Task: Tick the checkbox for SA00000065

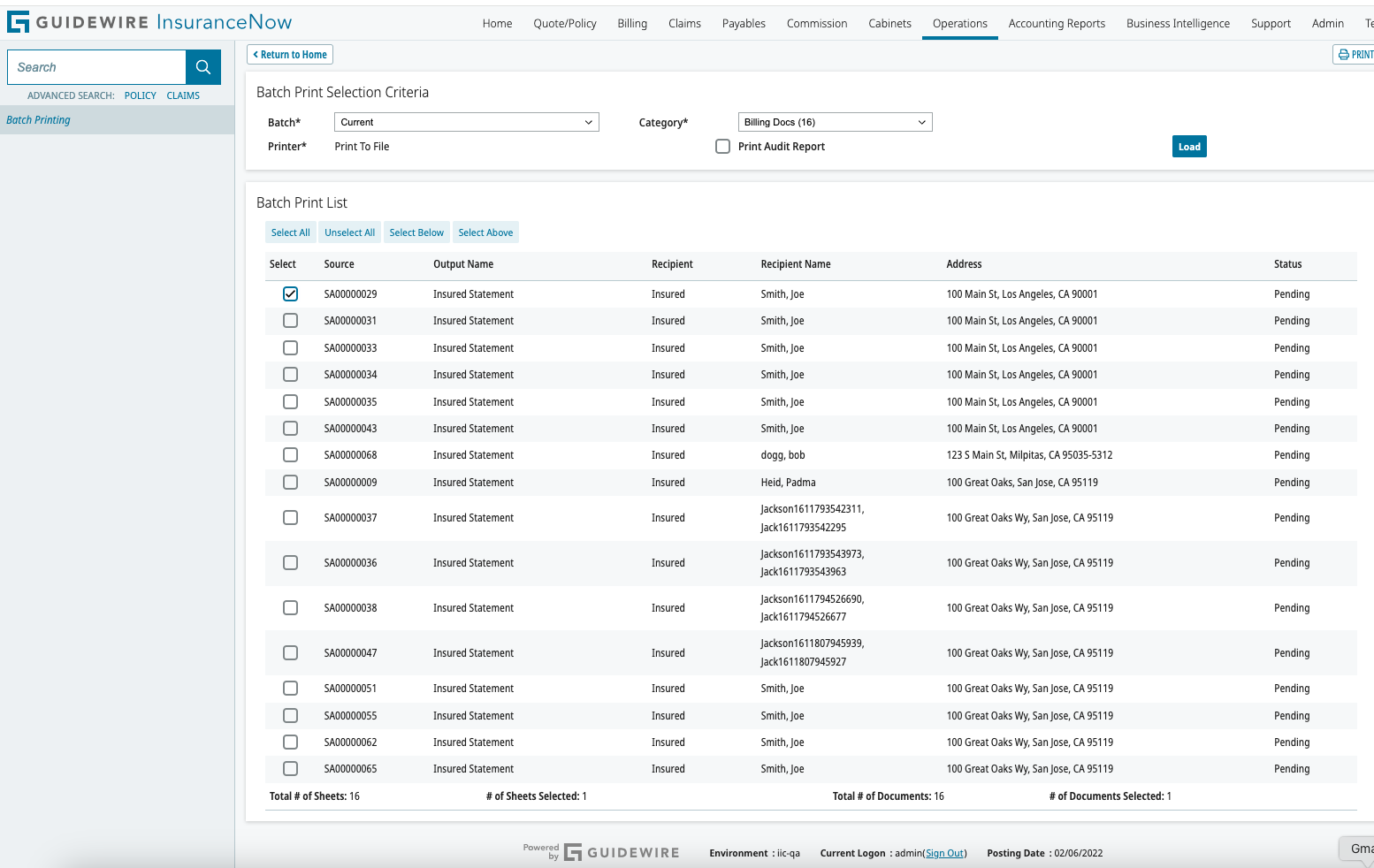Action: coord(290,769)
